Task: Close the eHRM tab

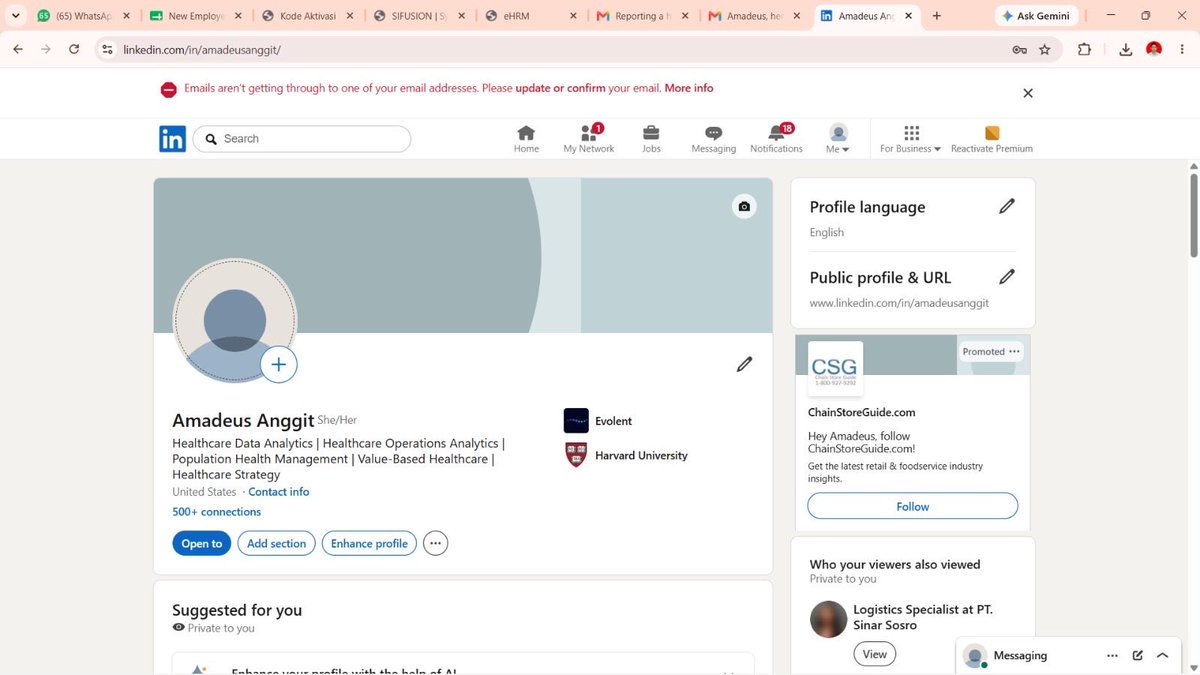Action: click(573, 16)
